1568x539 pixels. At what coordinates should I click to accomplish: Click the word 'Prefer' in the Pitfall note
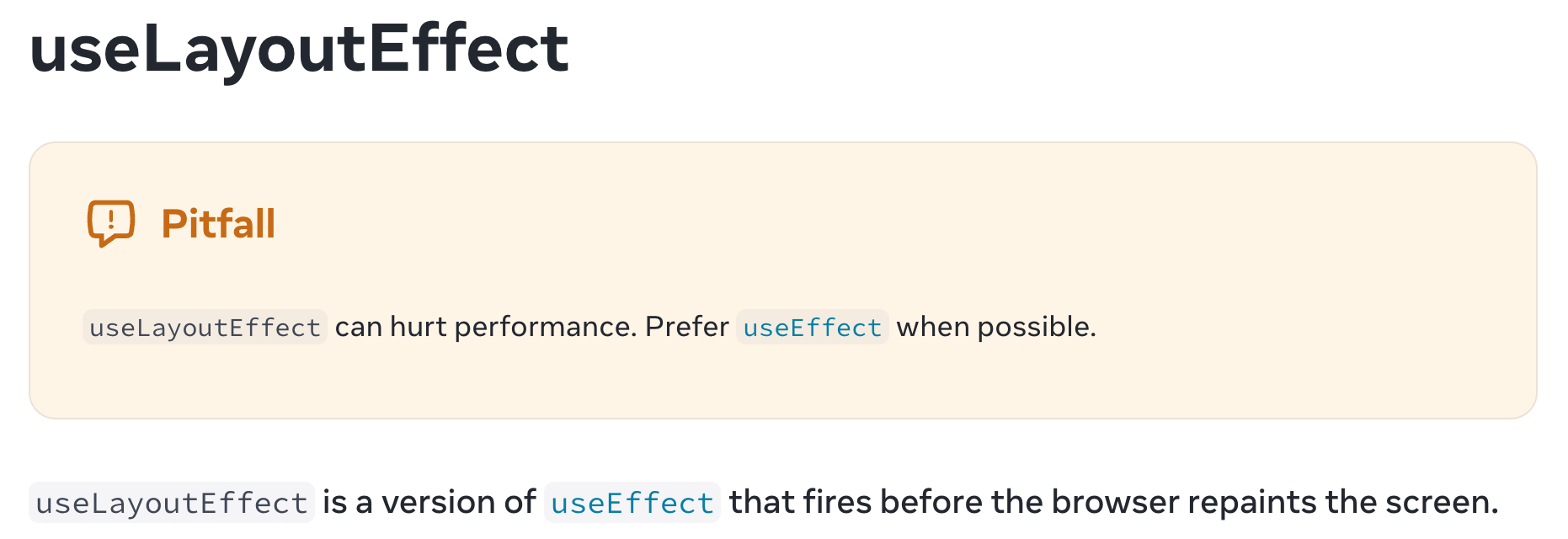tap(686, 327)
